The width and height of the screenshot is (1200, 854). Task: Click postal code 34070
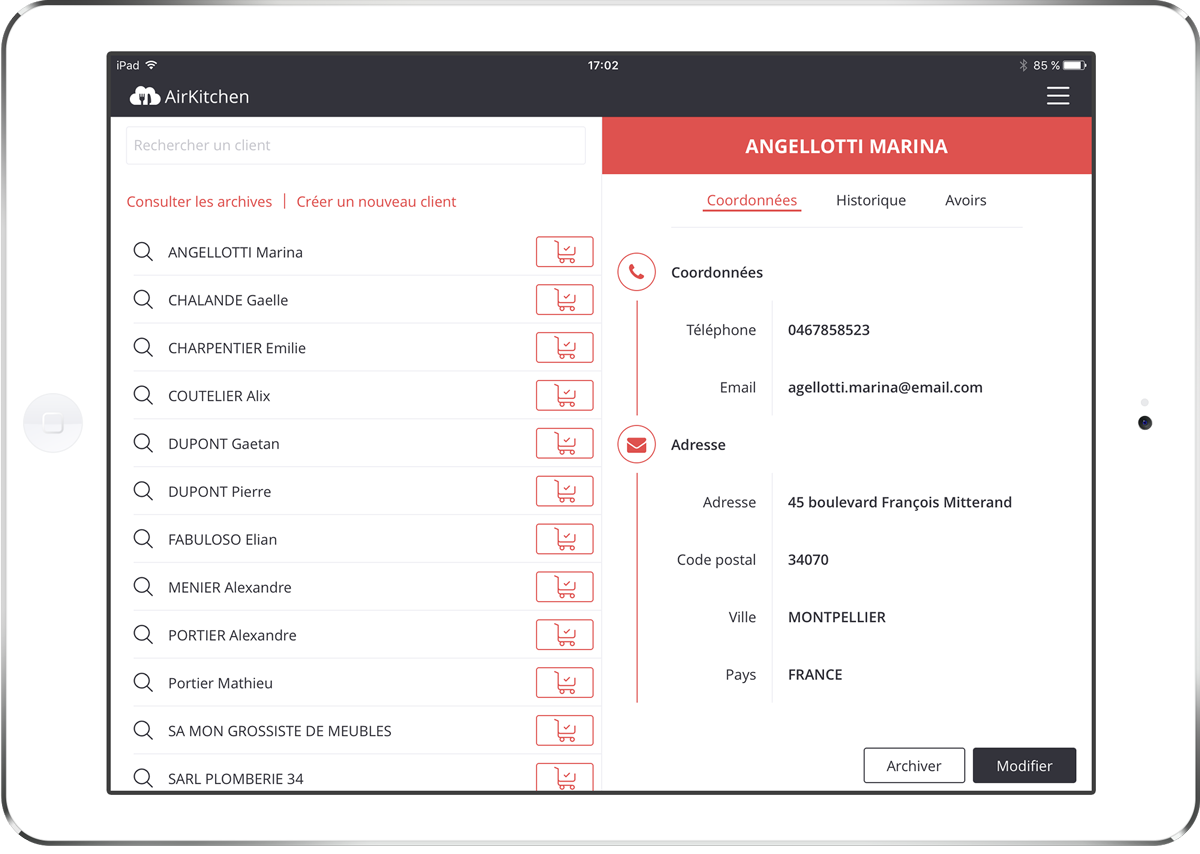pos(808,560)
